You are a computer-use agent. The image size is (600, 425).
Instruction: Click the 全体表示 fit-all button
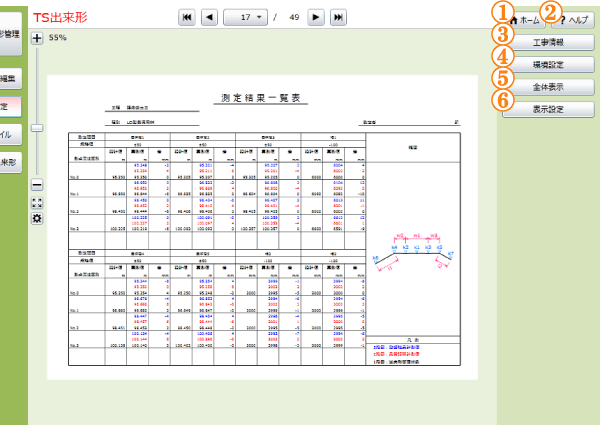(x=548, y=87)
